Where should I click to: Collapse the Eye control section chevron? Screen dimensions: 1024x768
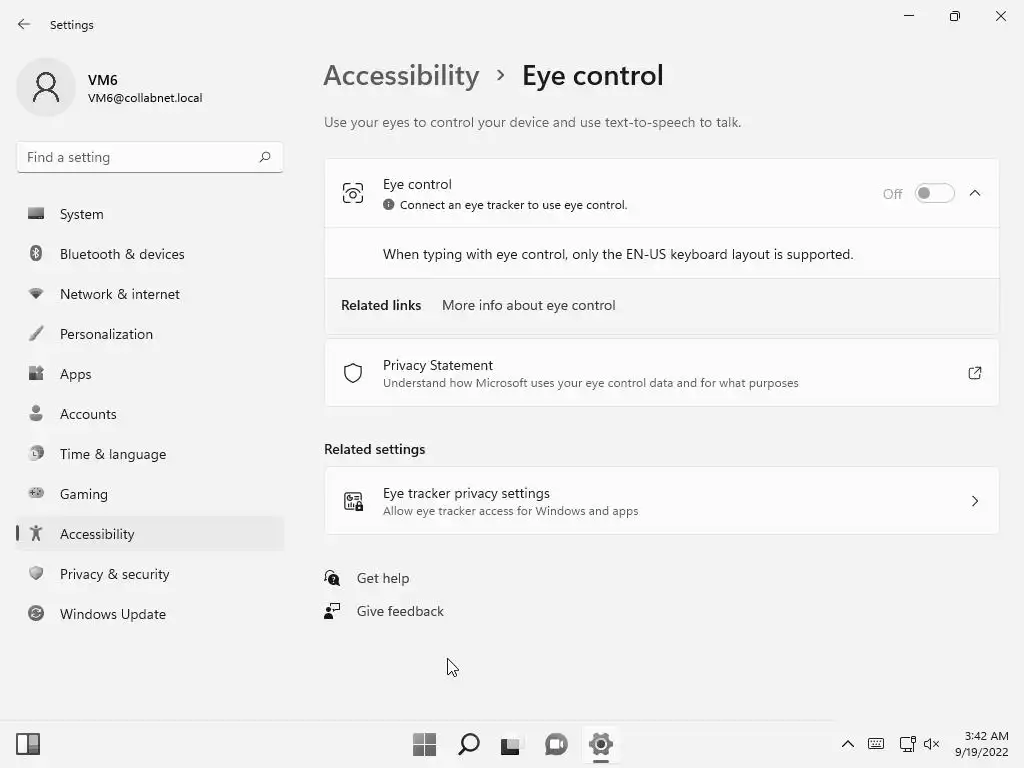975,194
